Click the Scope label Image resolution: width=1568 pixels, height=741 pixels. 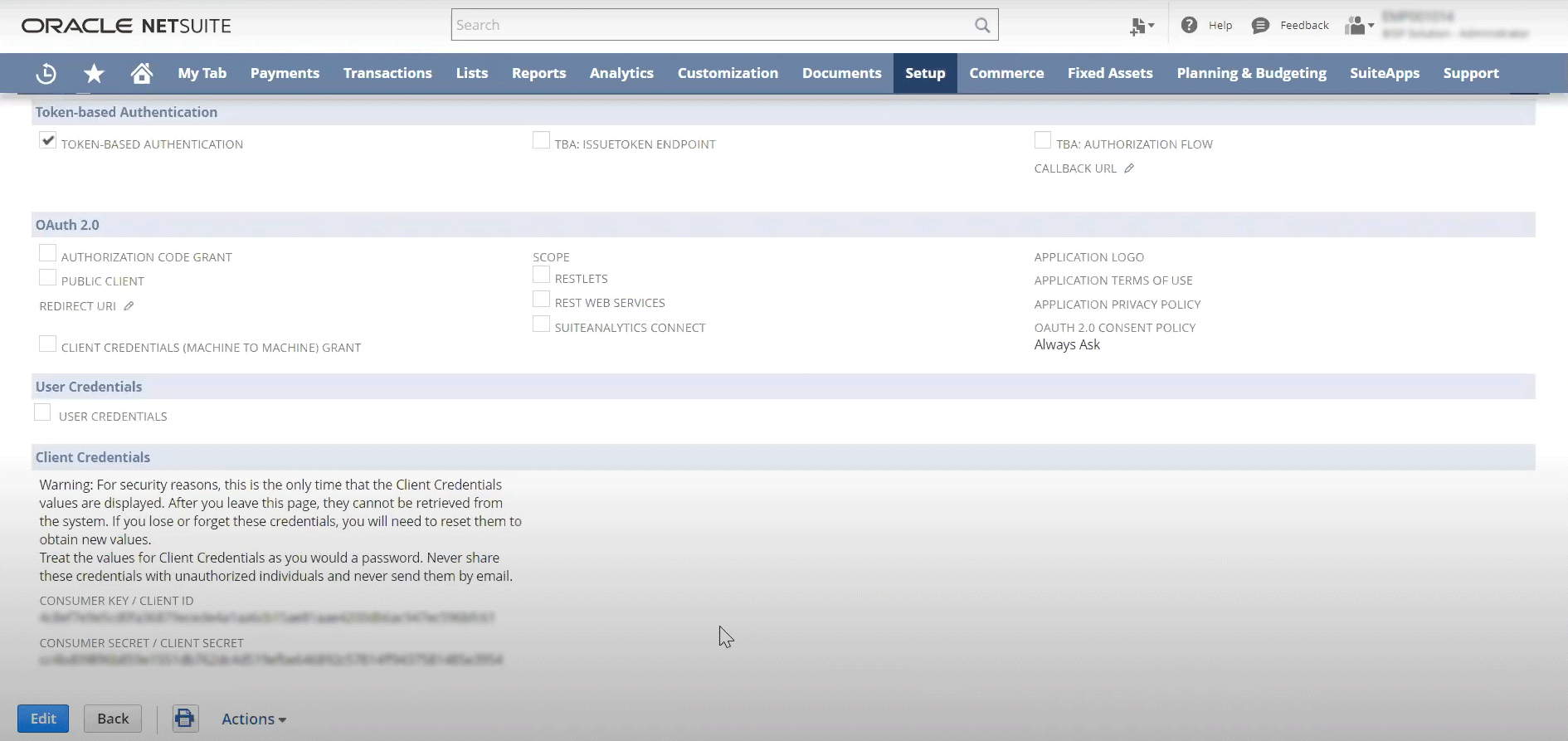click(551, 257)
